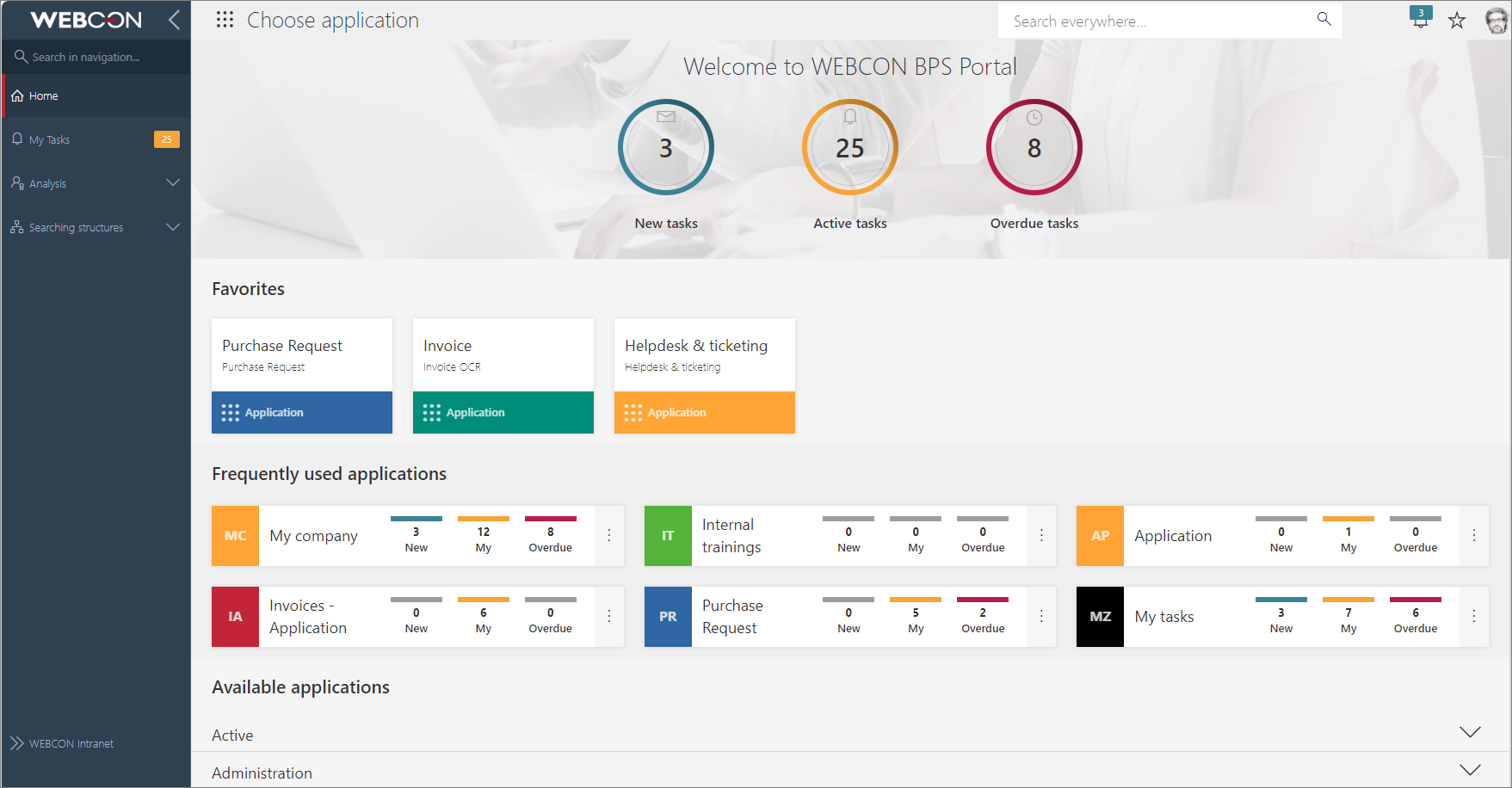Screen dimensions: 1512x788
Task: Click the IA icon of Invoices - Application
Action: [x=235, y=616]
